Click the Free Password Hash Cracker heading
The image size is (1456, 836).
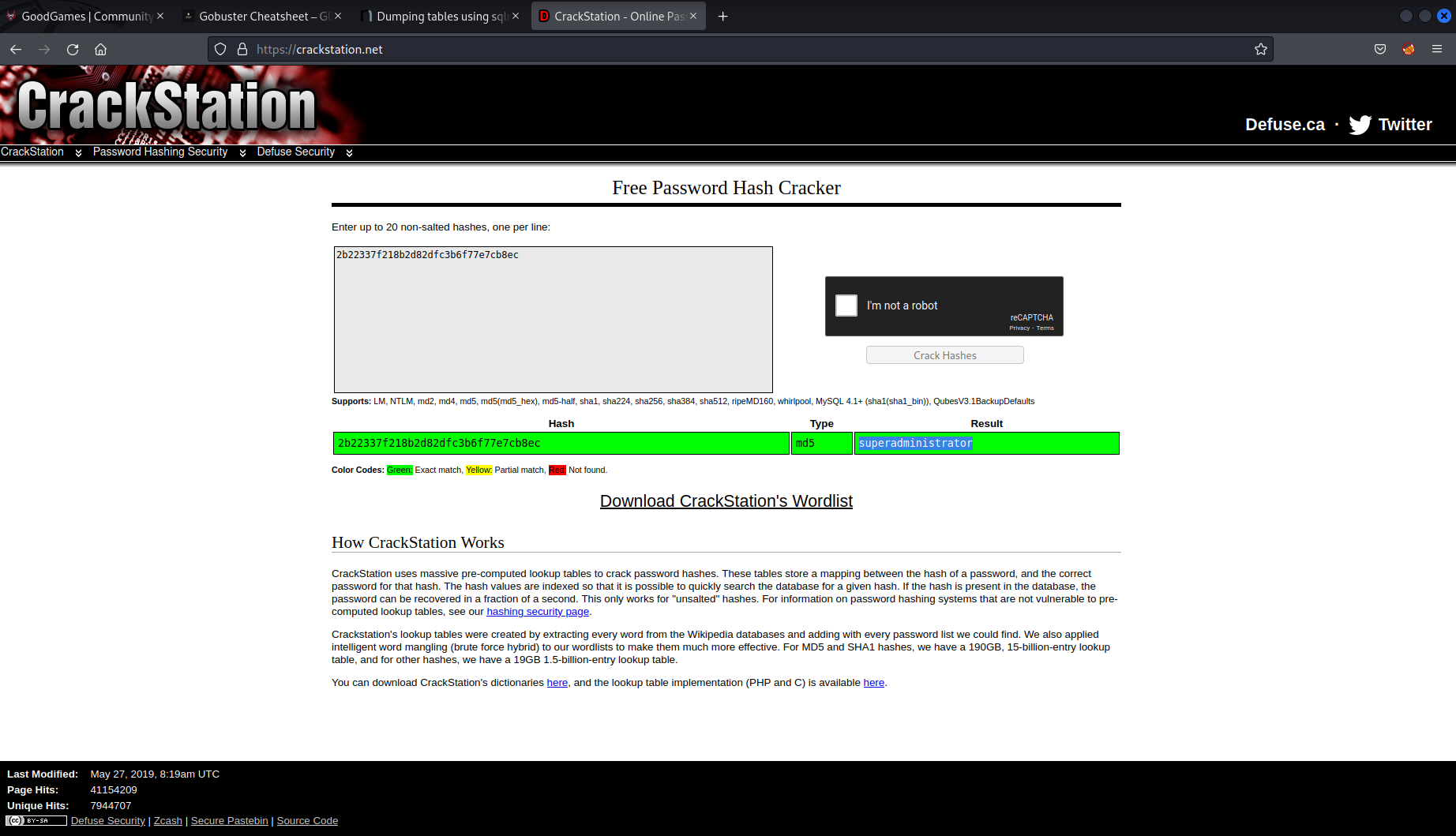(x=726, y=188)
